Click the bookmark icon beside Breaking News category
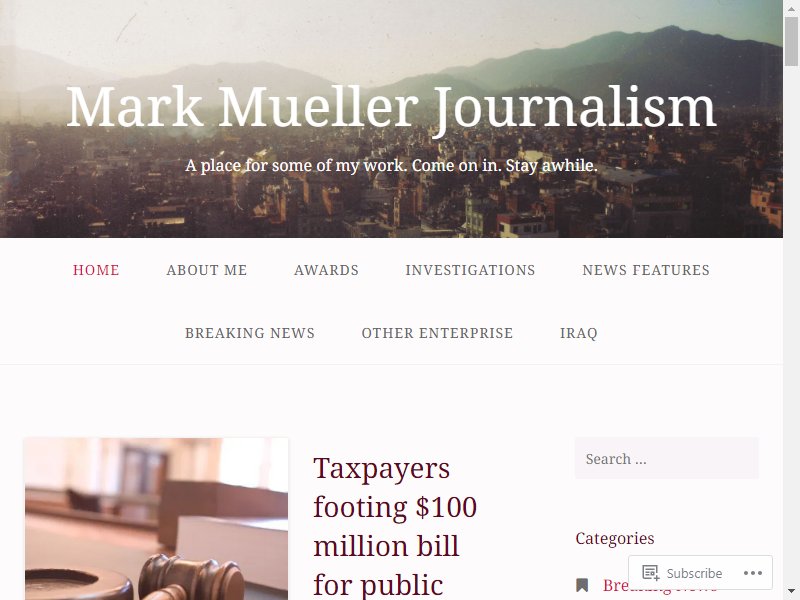This screenshot has width=800, height=600. coord(582,585)
